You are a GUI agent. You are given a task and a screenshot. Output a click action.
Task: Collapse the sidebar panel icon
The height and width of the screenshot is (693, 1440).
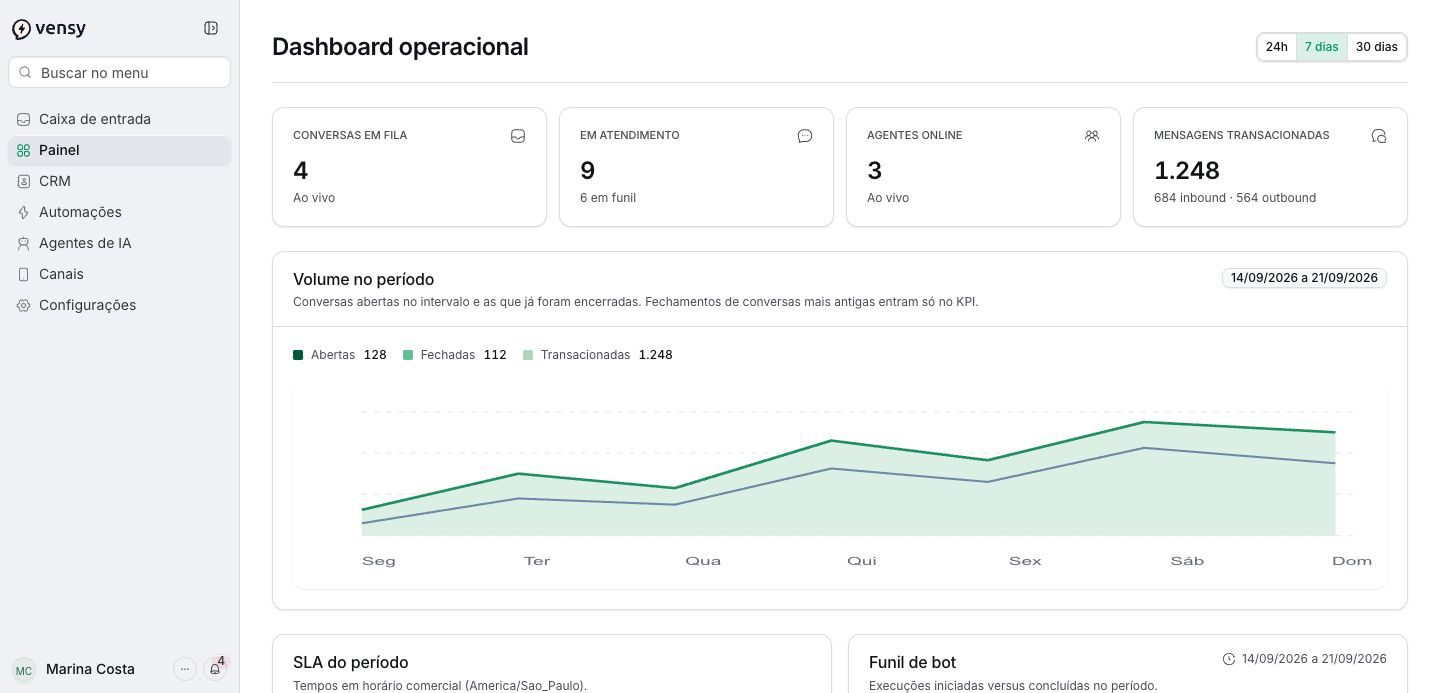(211, 28)
